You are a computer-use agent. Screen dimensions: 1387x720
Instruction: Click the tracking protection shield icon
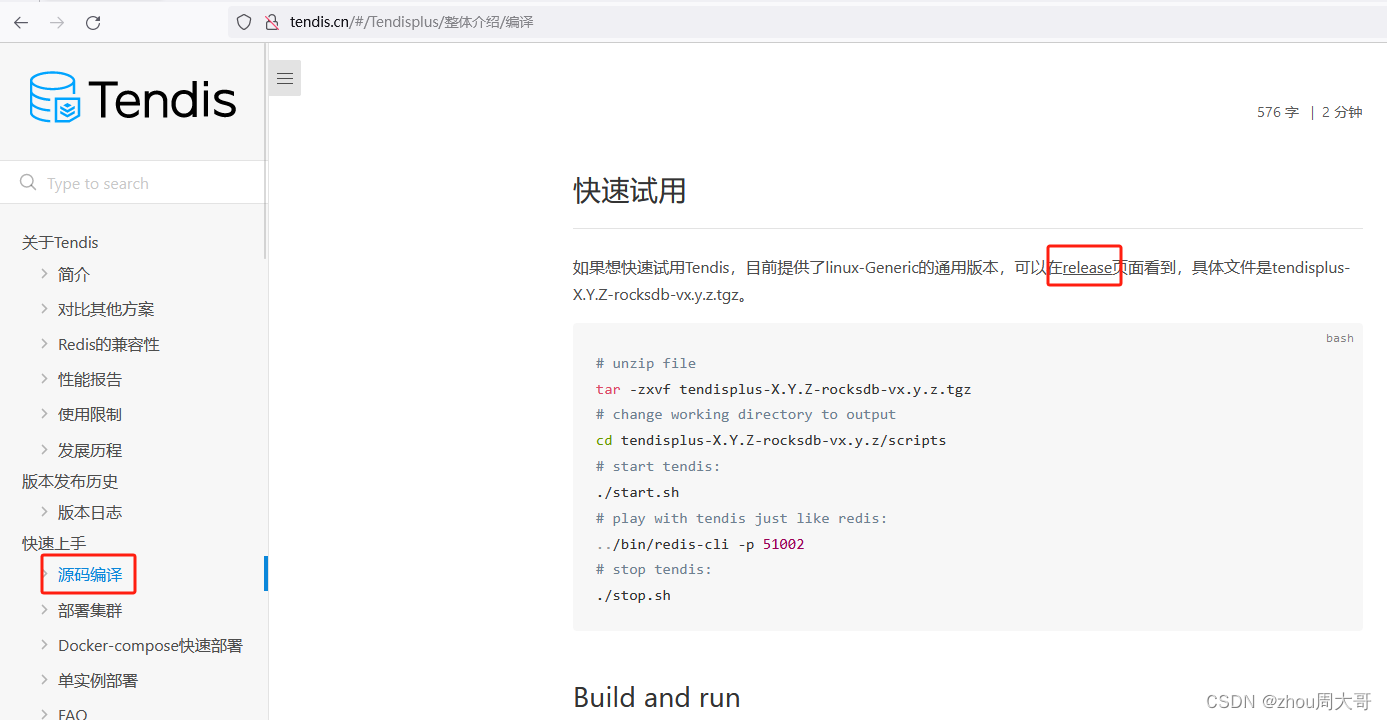pyautogui.click(x=243, y=21)
